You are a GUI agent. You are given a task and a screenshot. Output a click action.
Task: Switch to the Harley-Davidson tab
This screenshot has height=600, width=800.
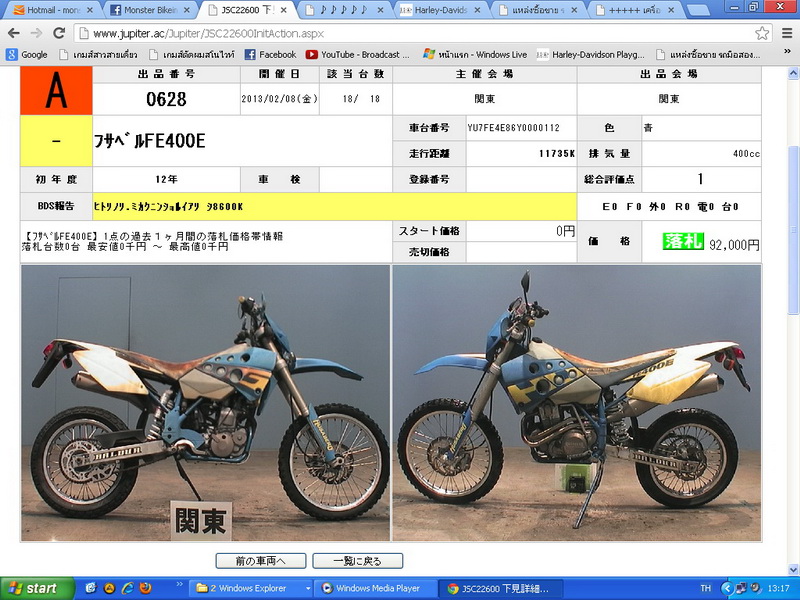pyautogui.click(x=440, y=10)
